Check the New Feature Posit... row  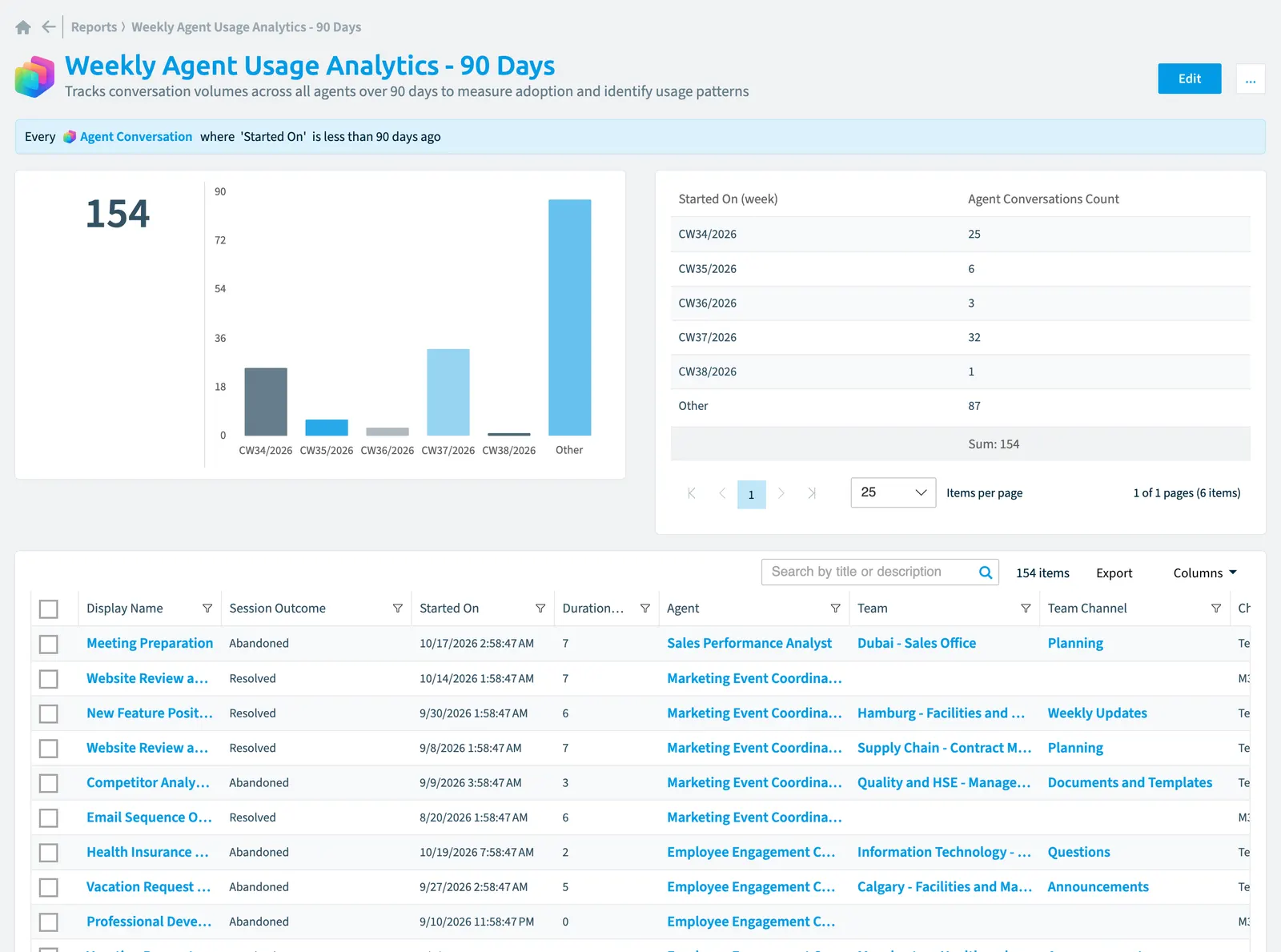(49, 713)
